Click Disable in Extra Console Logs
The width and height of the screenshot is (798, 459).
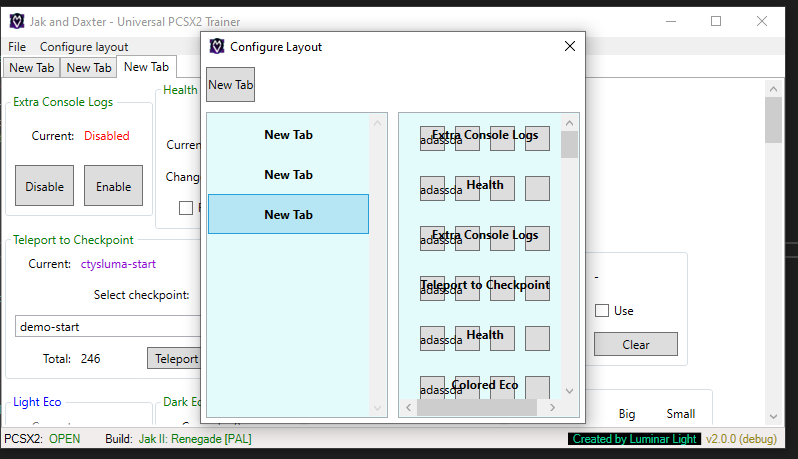[x=44, y=186]
